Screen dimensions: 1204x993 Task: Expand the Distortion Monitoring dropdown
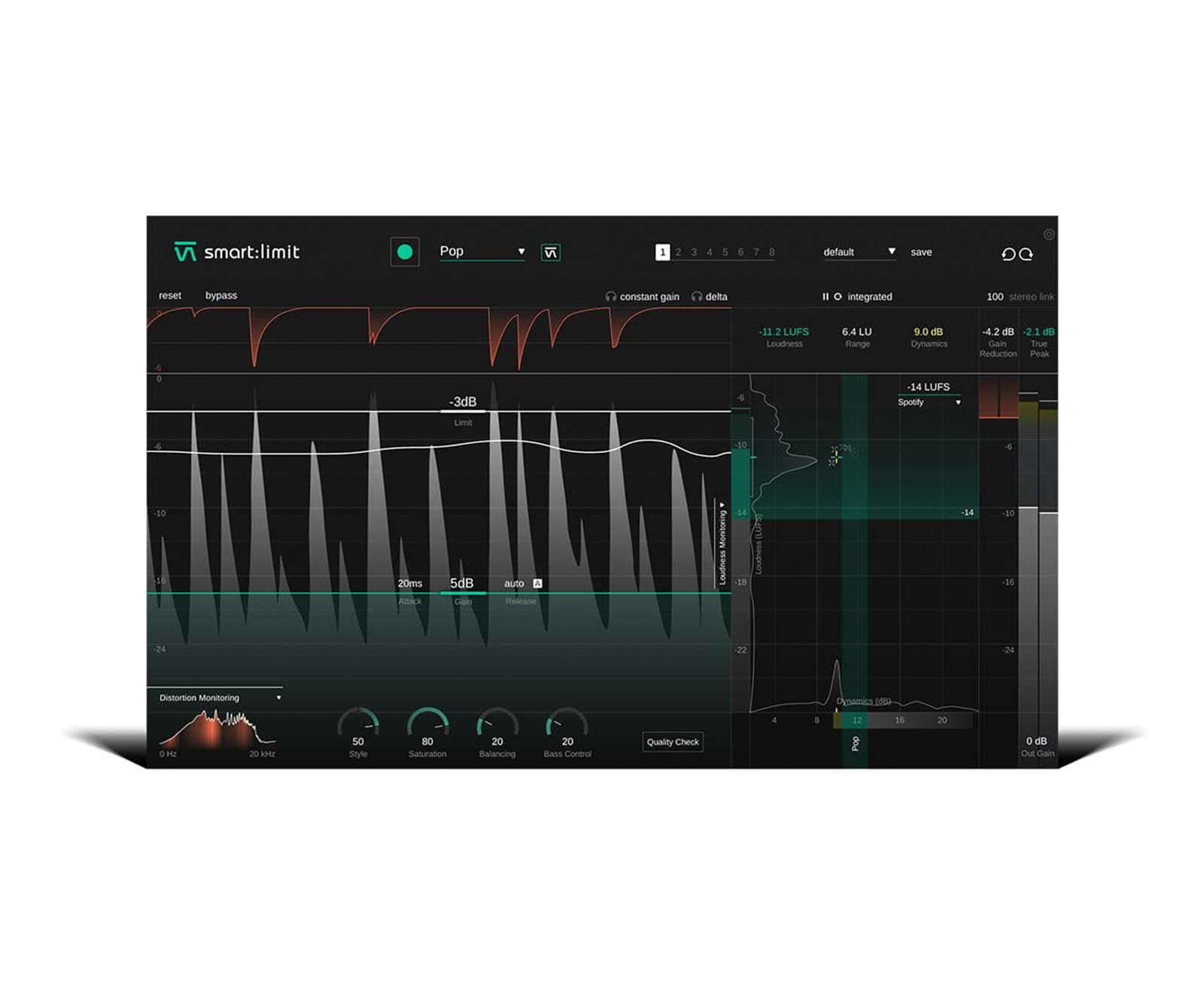(220, 698)
